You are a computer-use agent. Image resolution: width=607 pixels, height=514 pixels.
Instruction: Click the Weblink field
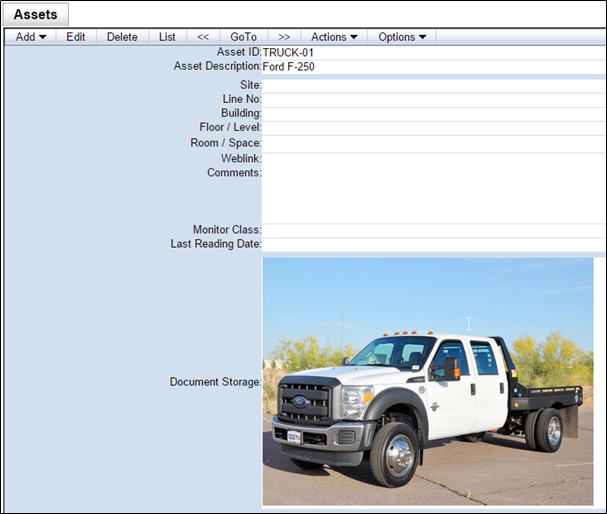click(433, 159)
